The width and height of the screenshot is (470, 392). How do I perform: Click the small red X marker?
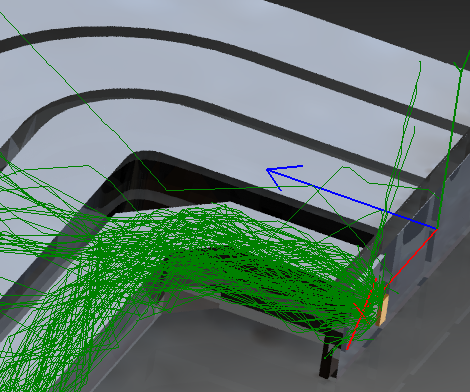coord(360,311)
